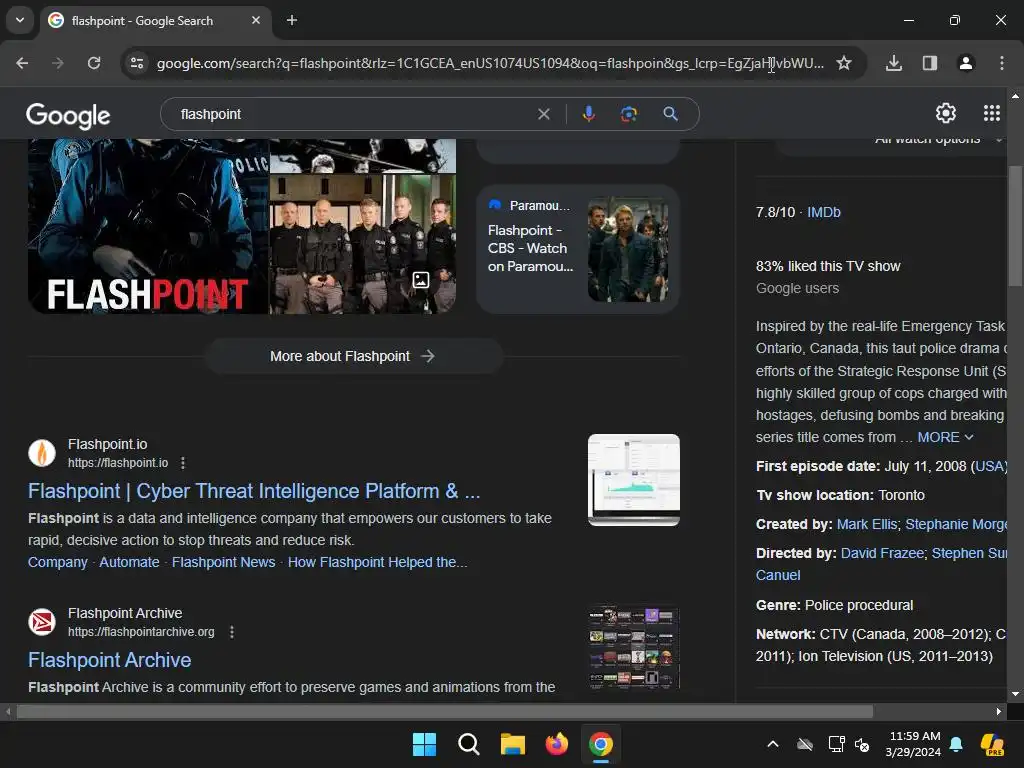
Task: Reload the current page
Action: pyautogui.click(x=94, y=63)
